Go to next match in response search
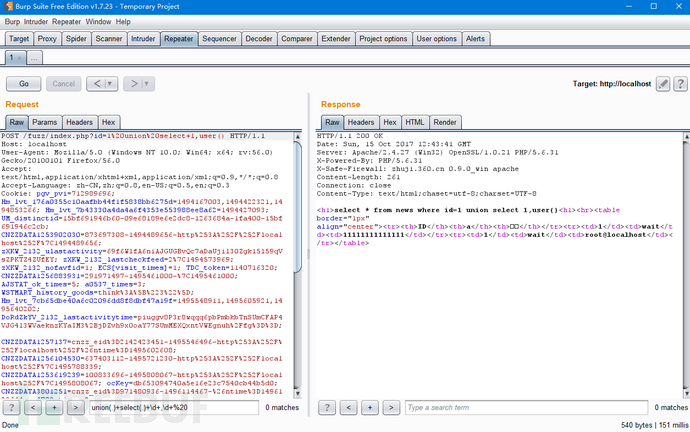This screenshot has height=432, width=690. coord(390,407)
